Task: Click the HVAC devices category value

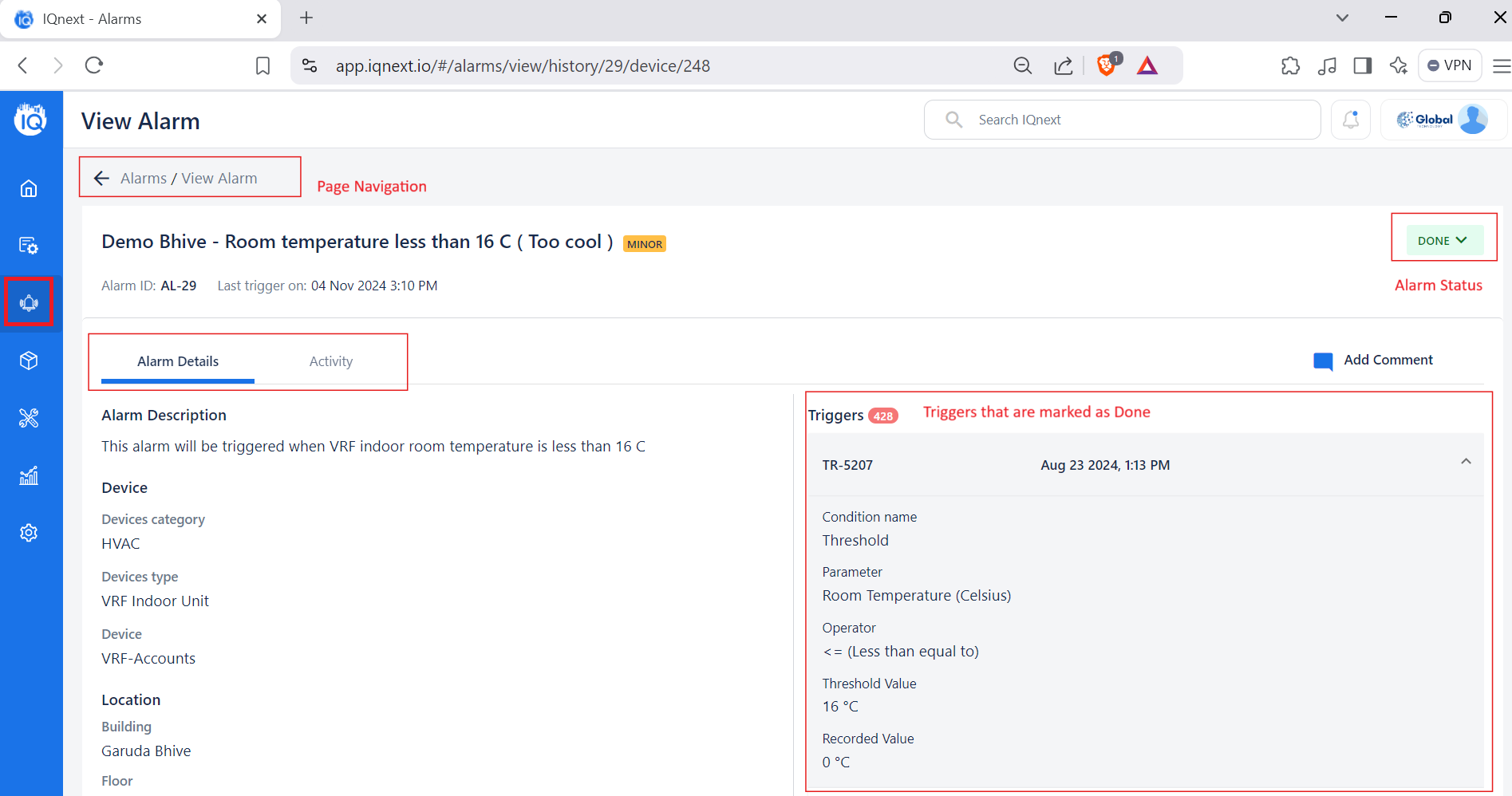Action: tap(120, 543)
